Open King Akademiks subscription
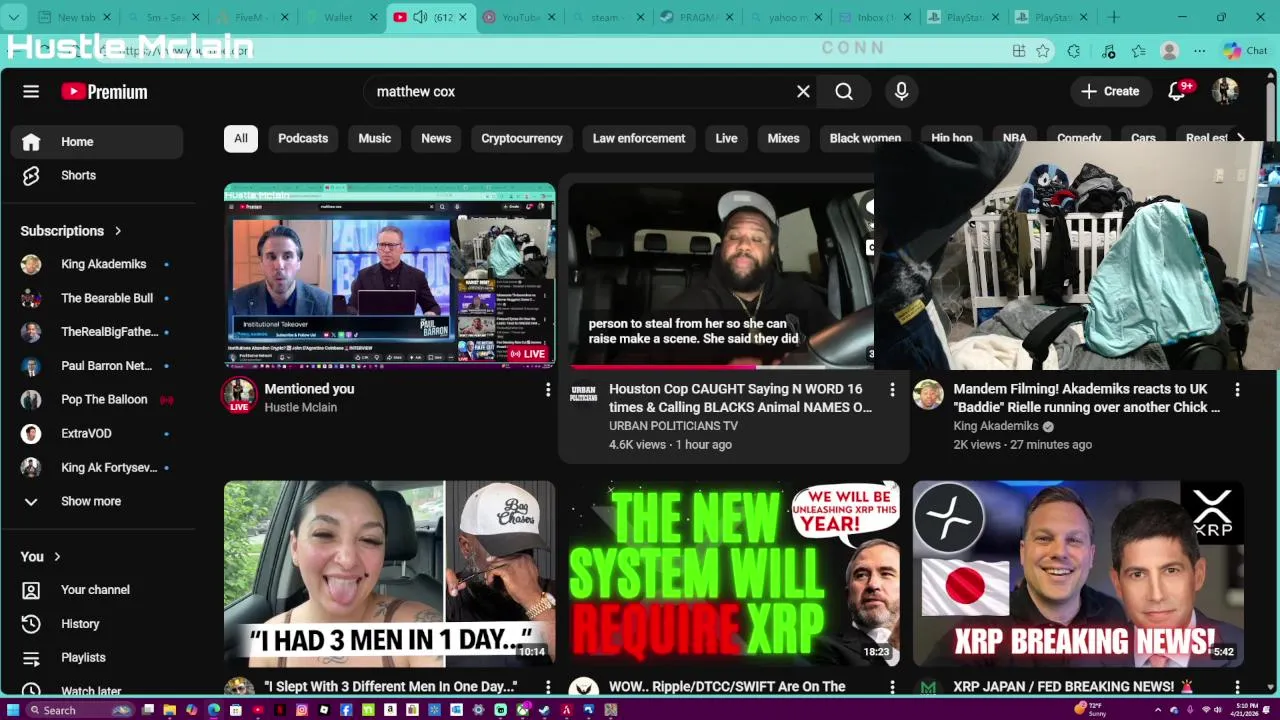The height and width of the screenshot is (720, 1280). click(x=97, y=264)
